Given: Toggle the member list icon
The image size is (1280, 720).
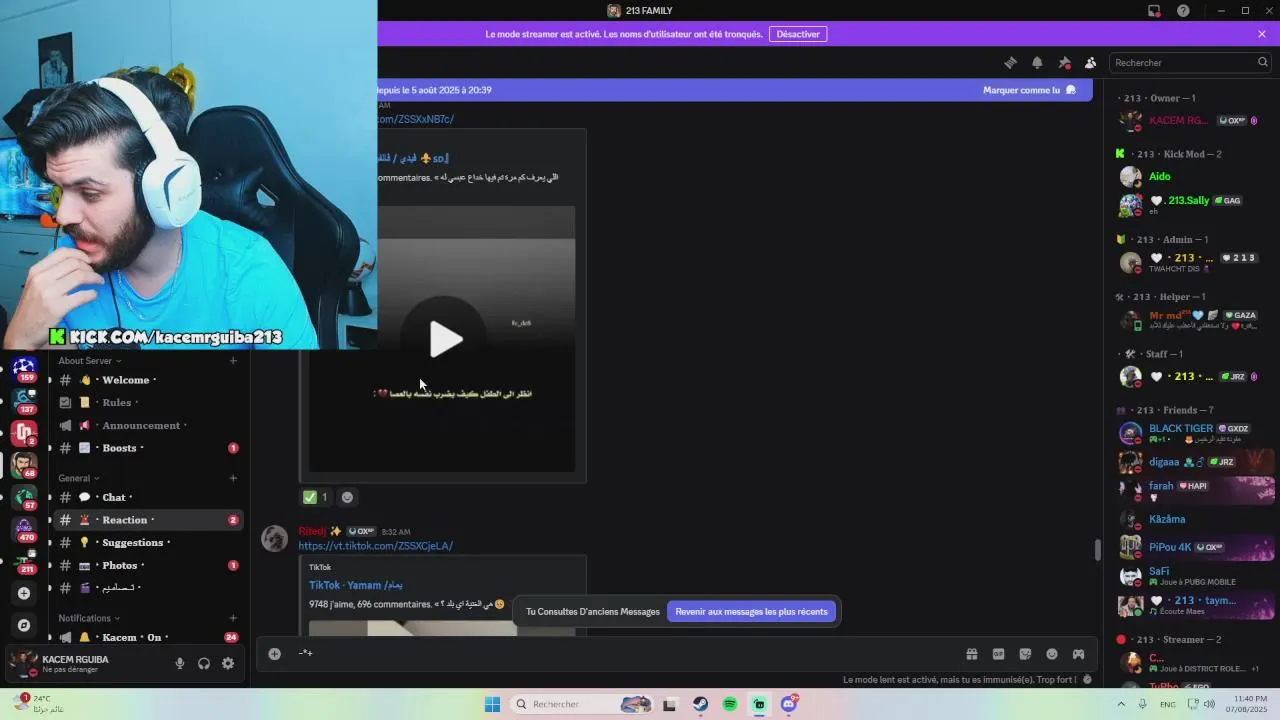Looking at the screenshot, I should coord(1090,62).
